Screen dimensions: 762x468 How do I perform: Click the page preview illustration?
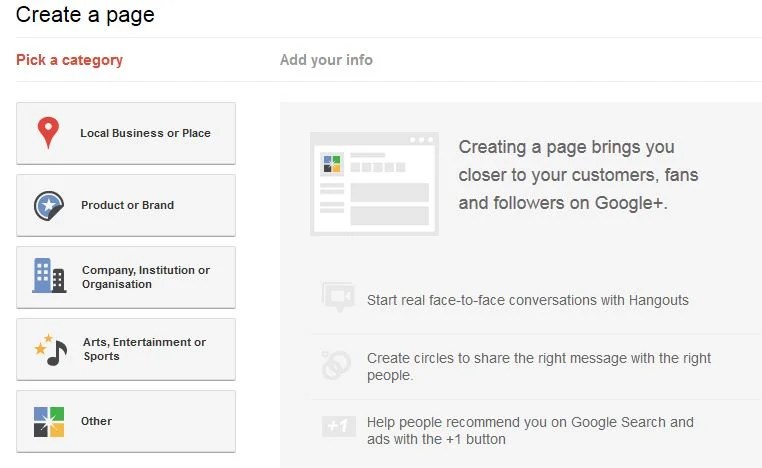374,183
